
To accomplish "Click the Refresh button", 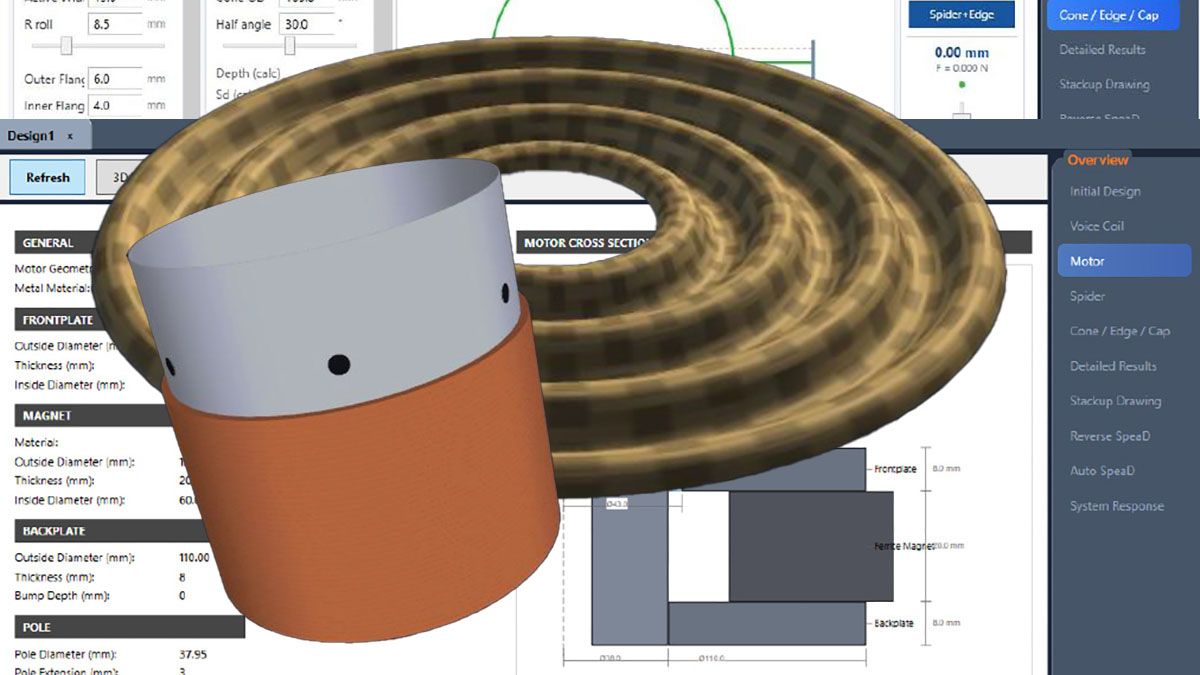I will click(x=48, y=177).
